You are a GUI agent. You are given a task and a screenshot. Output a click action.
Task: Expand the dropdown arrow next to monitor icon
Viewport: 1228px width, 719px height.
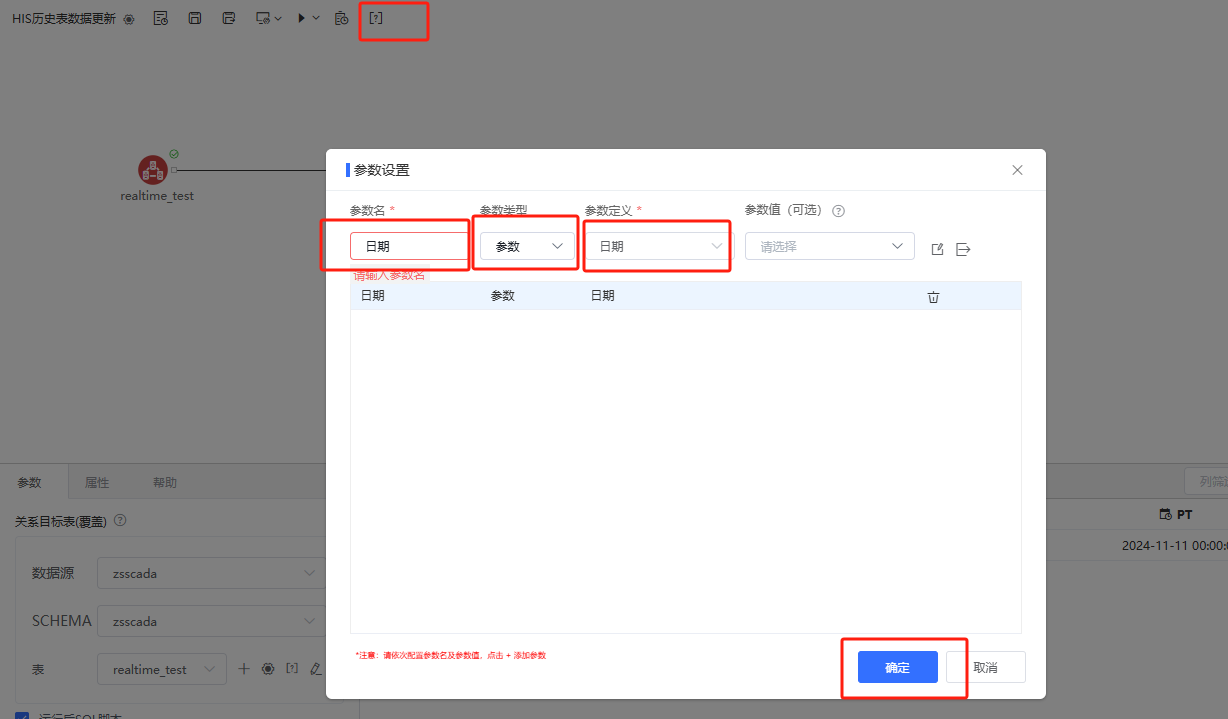pos(278,18)
